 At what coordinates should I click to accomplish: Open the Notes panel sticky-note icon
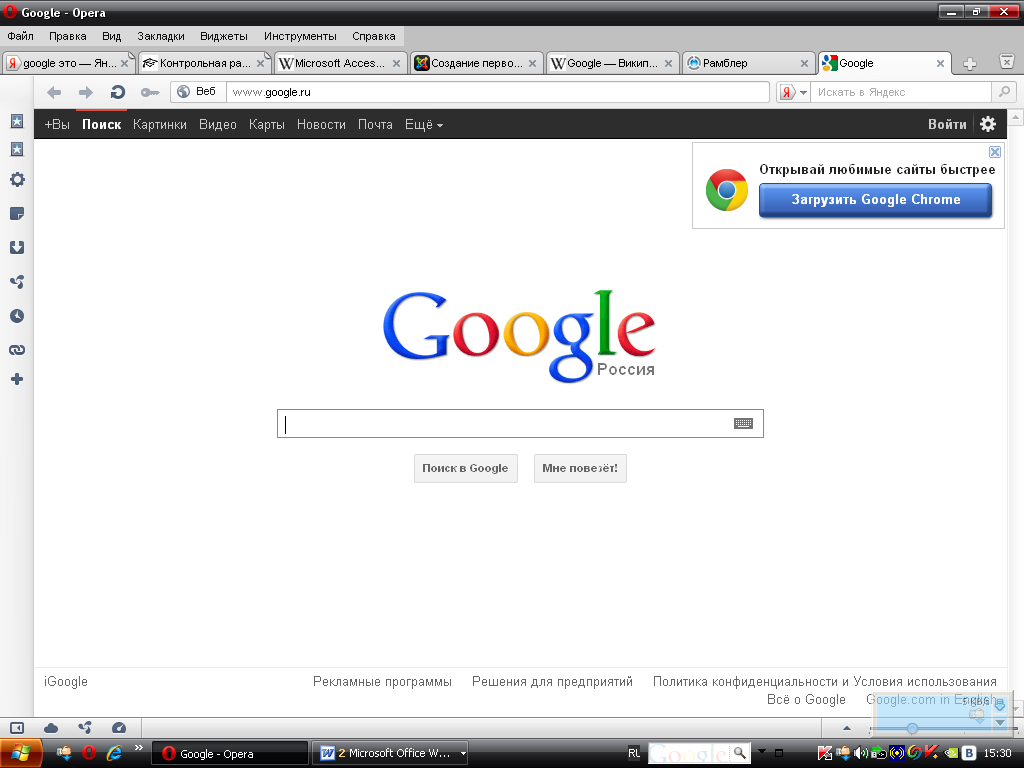click(17, 214)
